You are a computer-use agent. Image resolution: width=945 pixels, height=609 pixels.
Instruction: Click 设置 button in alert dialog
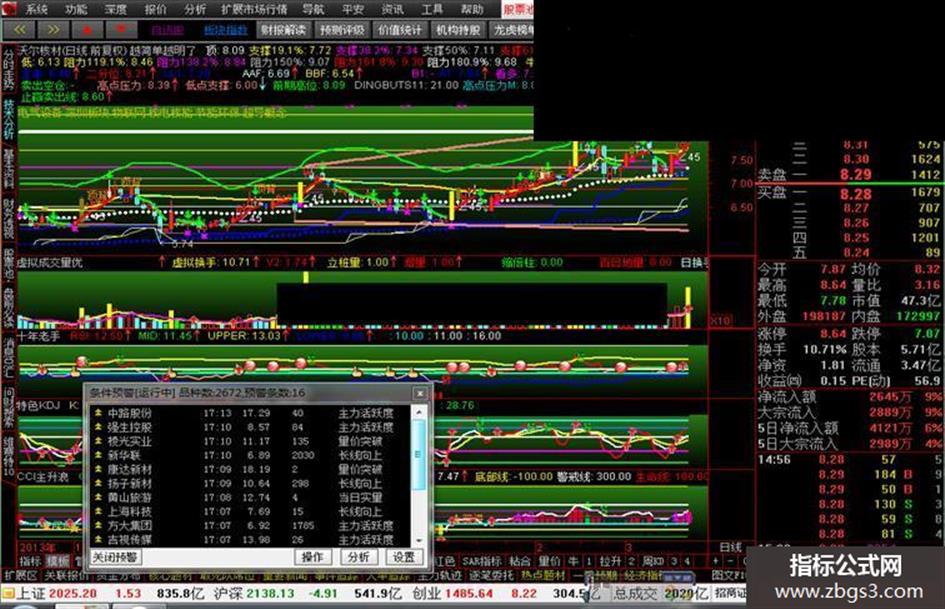point(404,557)
